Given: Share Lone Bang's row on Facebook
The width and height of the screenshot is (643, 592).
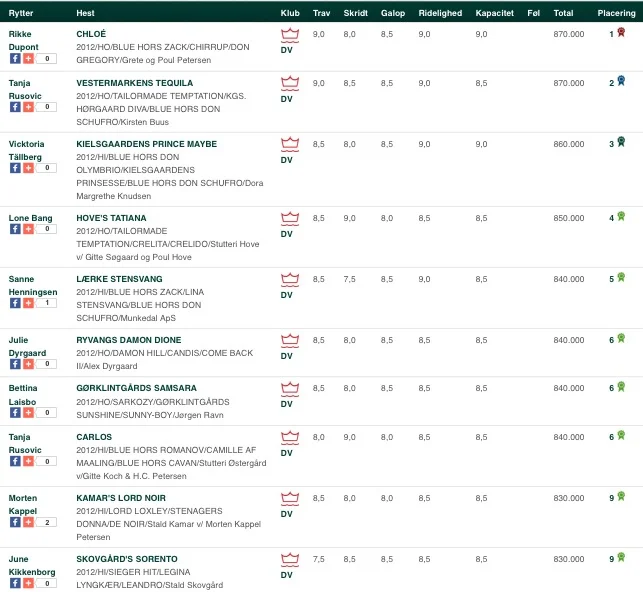Looking at the screenshot, I should [x=15, y=229].
